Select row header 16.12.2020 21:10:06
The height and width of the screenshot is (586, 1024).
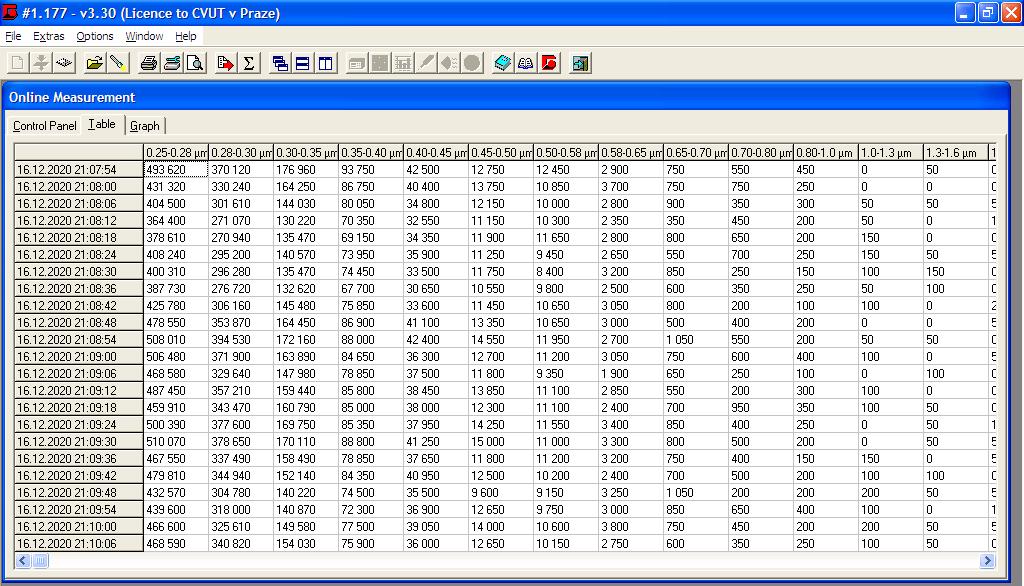tap(79, 544)
